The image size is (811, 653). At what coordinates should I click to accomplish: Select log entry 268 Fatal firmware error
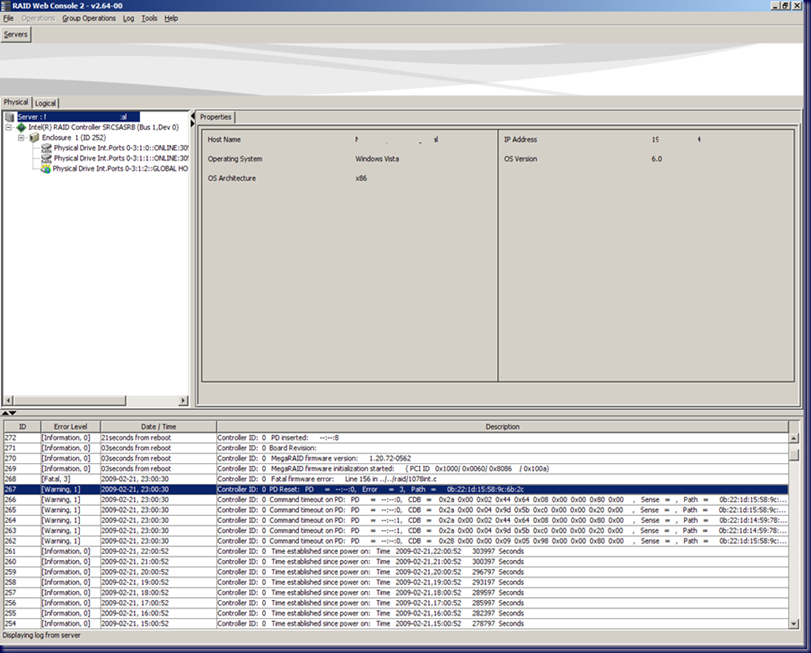coord(396,479)
